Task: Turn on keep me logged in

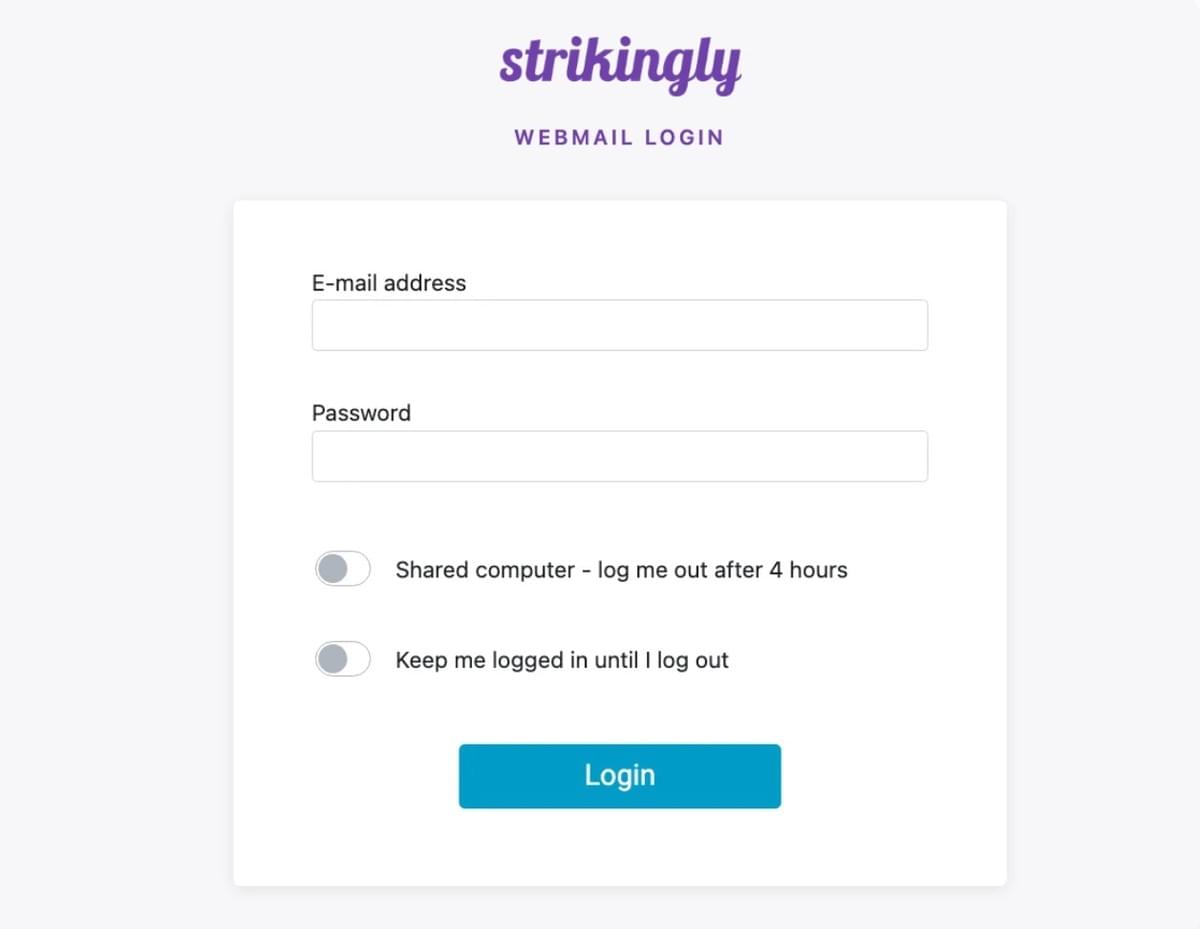Action: coord(342,659)
